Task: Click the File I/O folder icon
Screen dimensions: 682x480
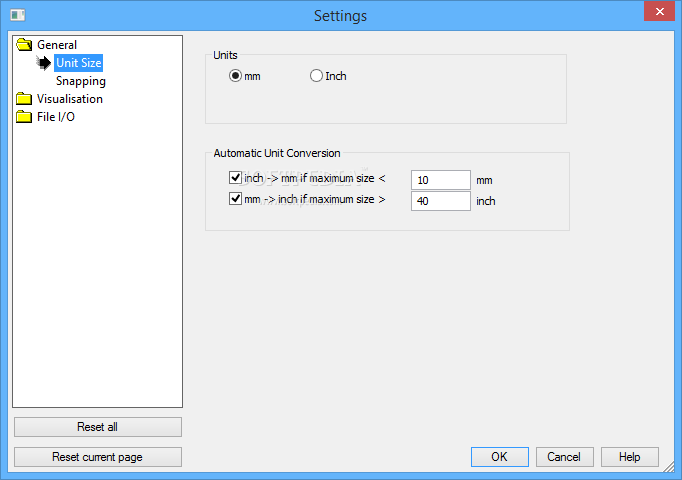Action: [24, 117]
